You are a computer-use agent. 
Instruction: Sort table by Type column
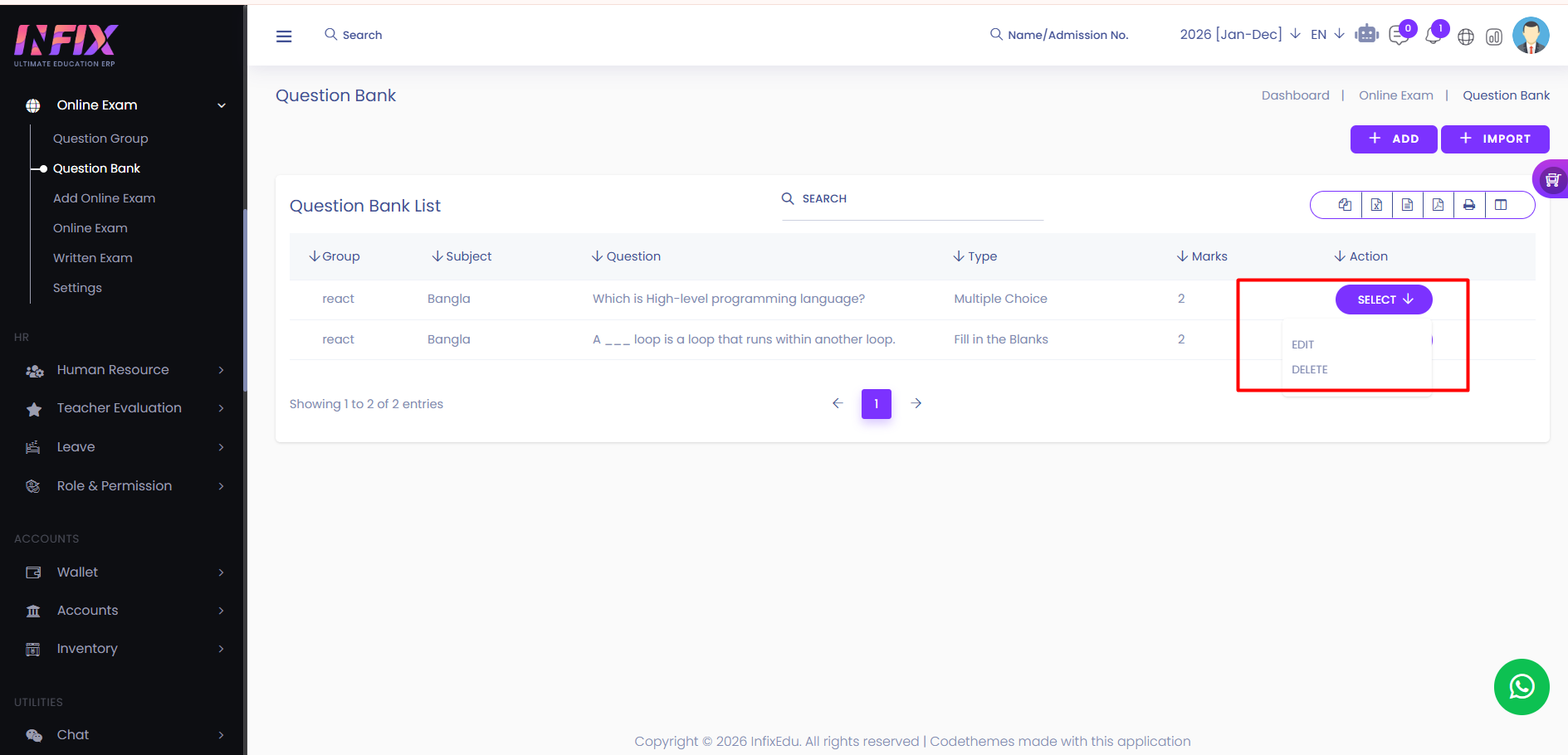tap(975, 256)
